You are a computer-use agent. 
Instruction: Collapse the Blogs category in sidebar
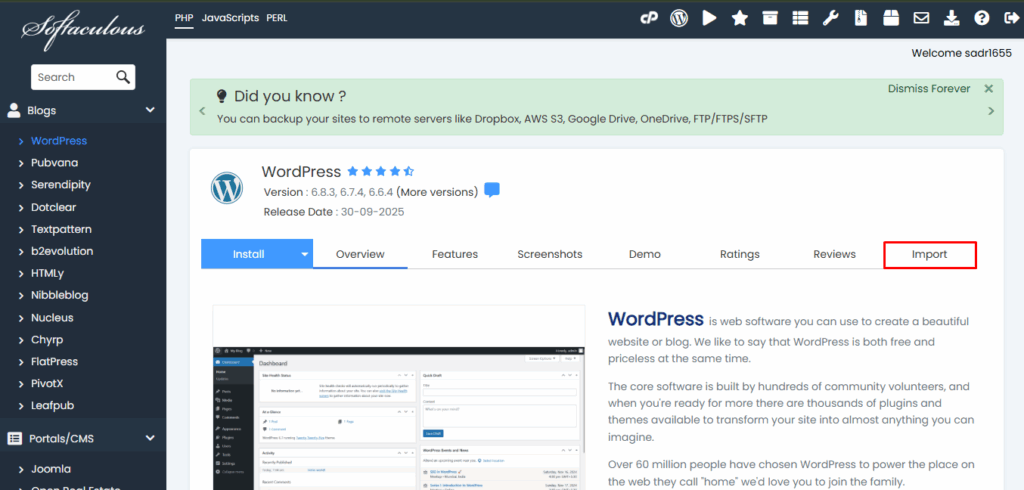tap(150, 110)
